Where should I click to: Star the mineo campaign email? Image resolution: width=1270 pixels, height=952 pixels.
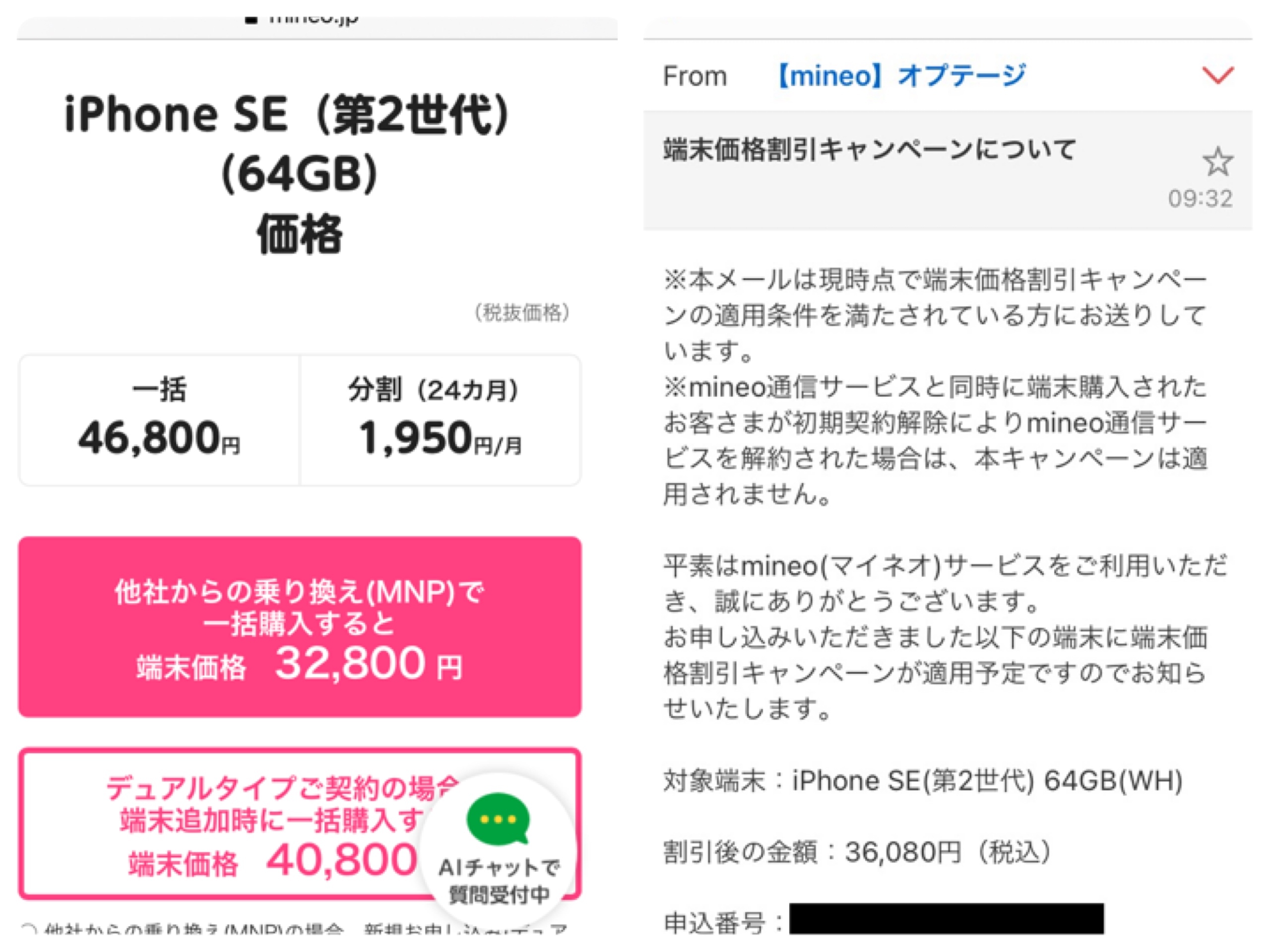tap(1217, 162)
